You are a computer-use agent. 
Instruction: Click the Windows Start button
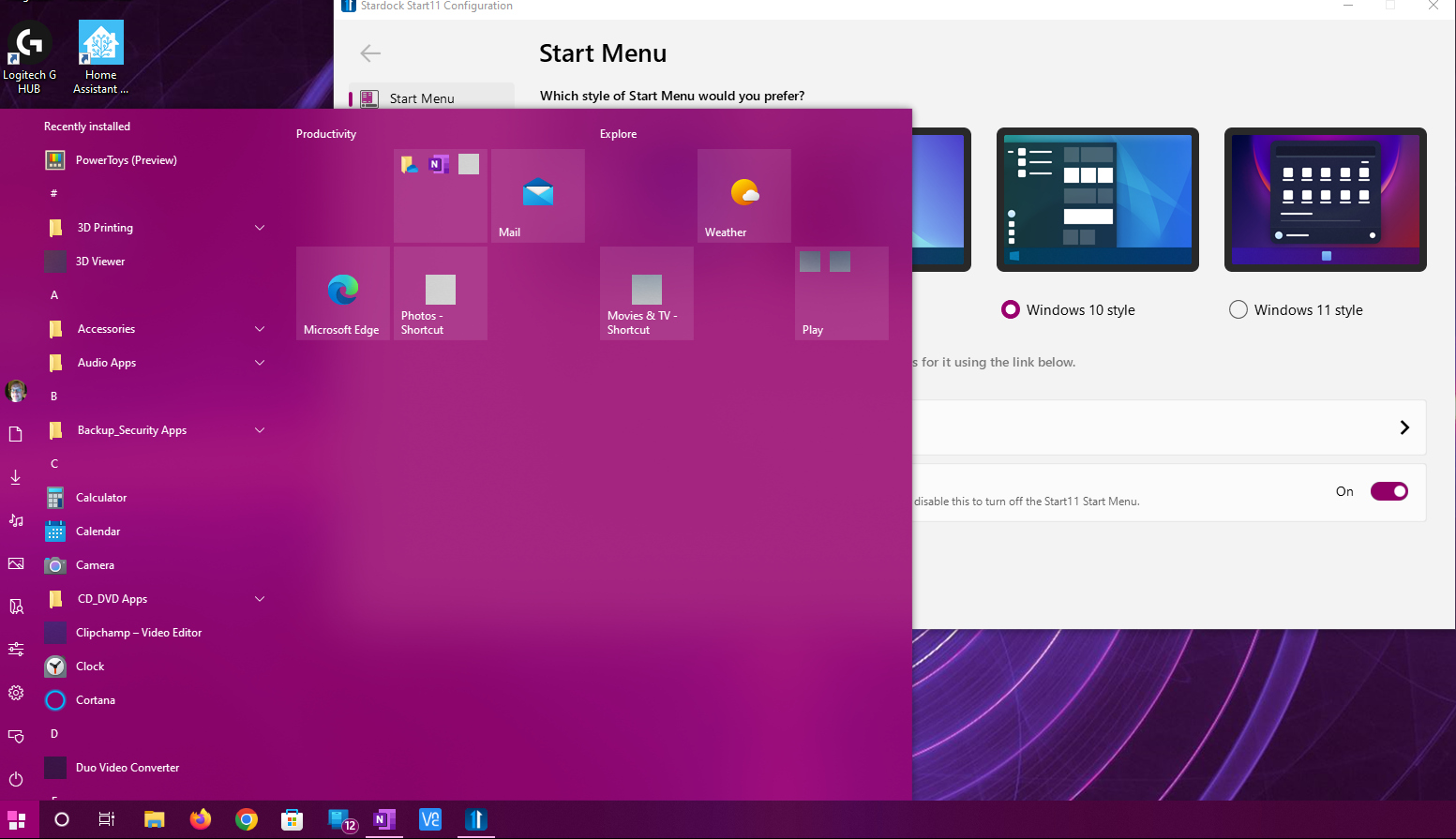point(17,819)
